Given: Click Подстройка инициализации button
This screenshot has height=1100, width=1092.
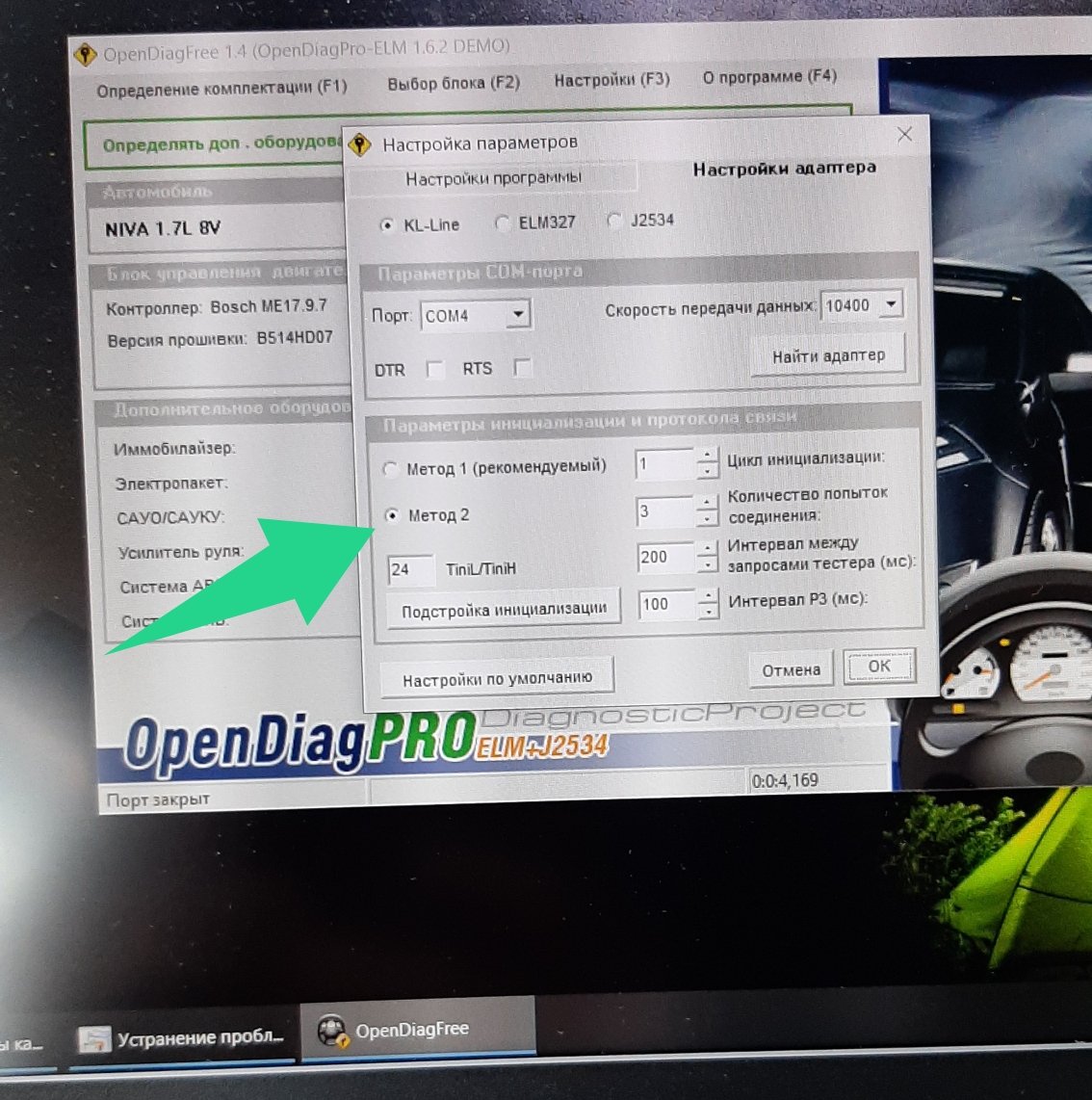Looking at the screenshot, I should click(x=504, y=610).
